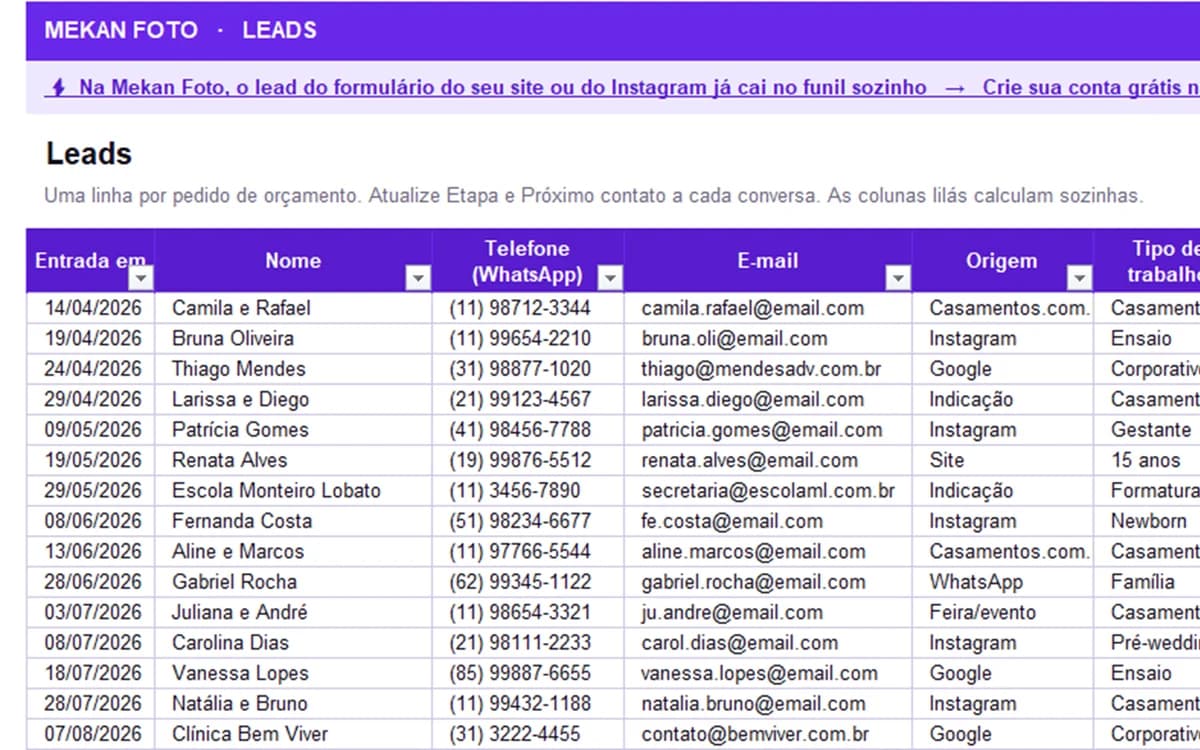Select the phone cell (31) 3222-4455
This screenshot has height=750, width=1200.
click(528, 734)
